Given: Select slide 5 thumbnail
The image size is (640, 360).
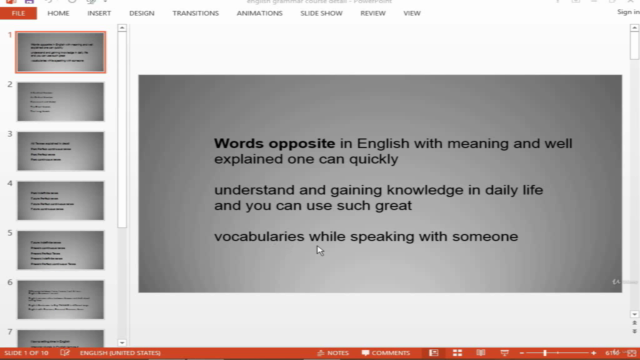Looking at the screenshot, I should [x=60, y=250].
